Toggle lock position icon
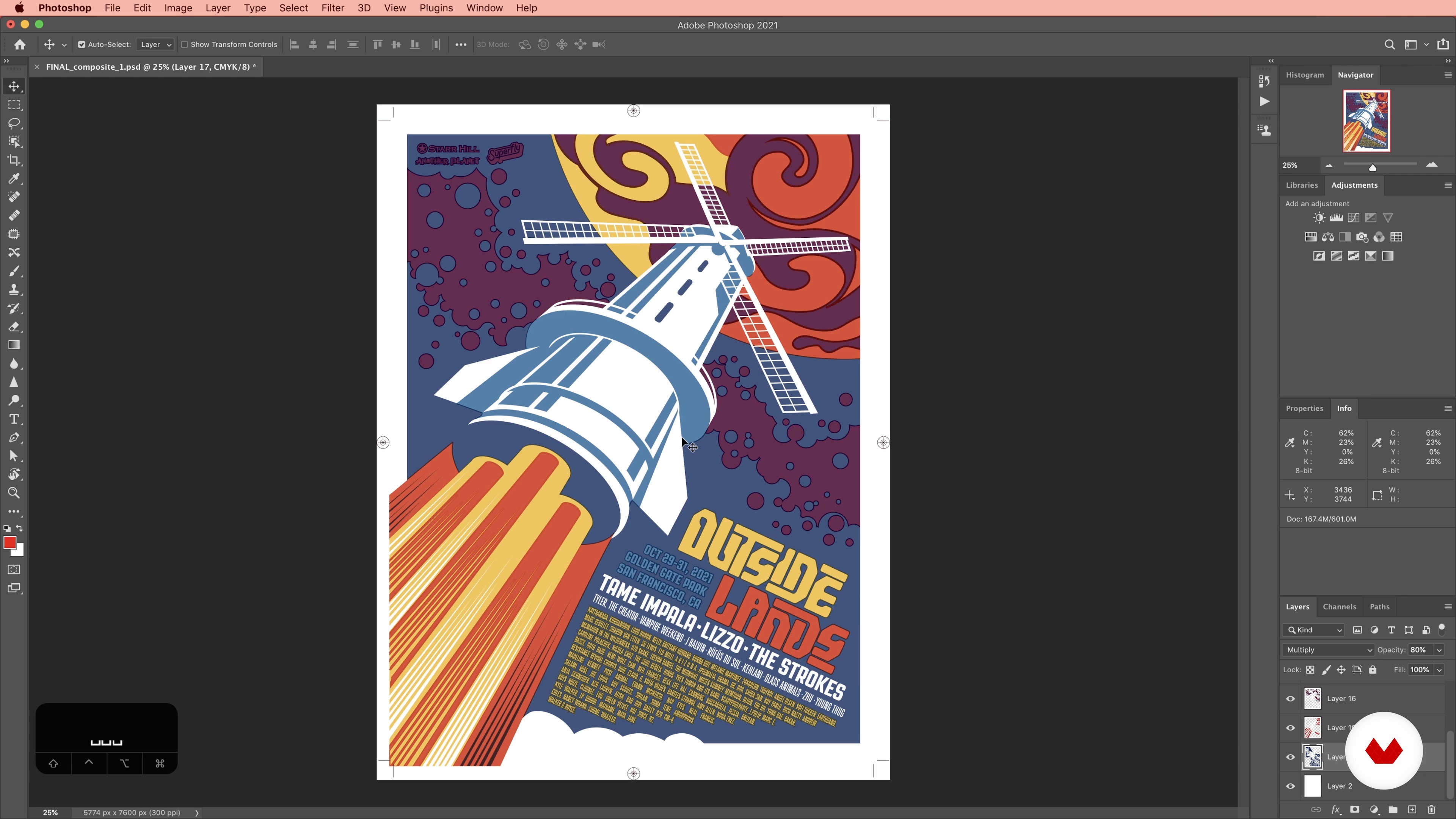Image resolution: width=1456 pixels, height=819 pixels. pyautogui.click(x=1341, y=670)
